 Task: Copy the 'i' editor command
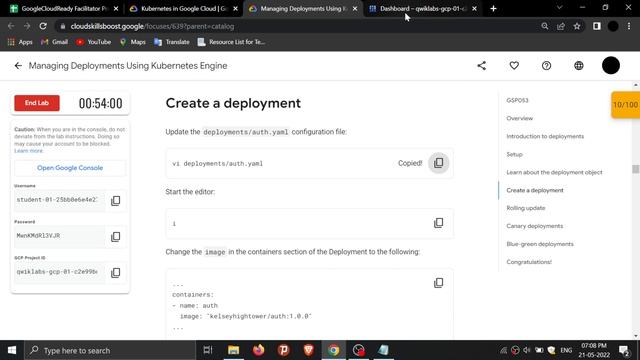(x=438, y=223)
